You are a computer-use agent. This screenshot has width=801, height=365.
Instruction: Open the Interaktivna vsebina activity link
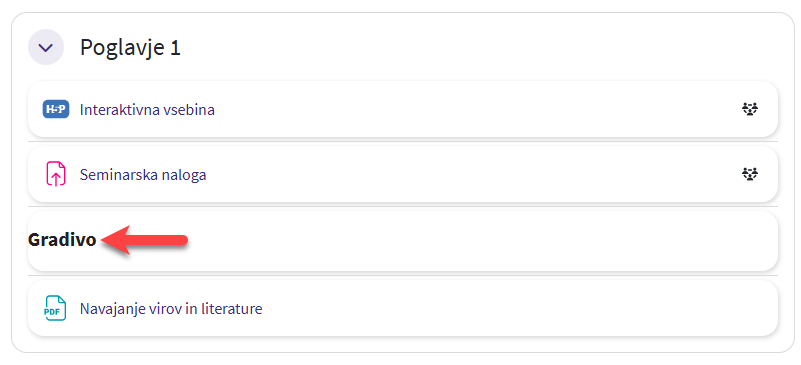tap(147, 110)
